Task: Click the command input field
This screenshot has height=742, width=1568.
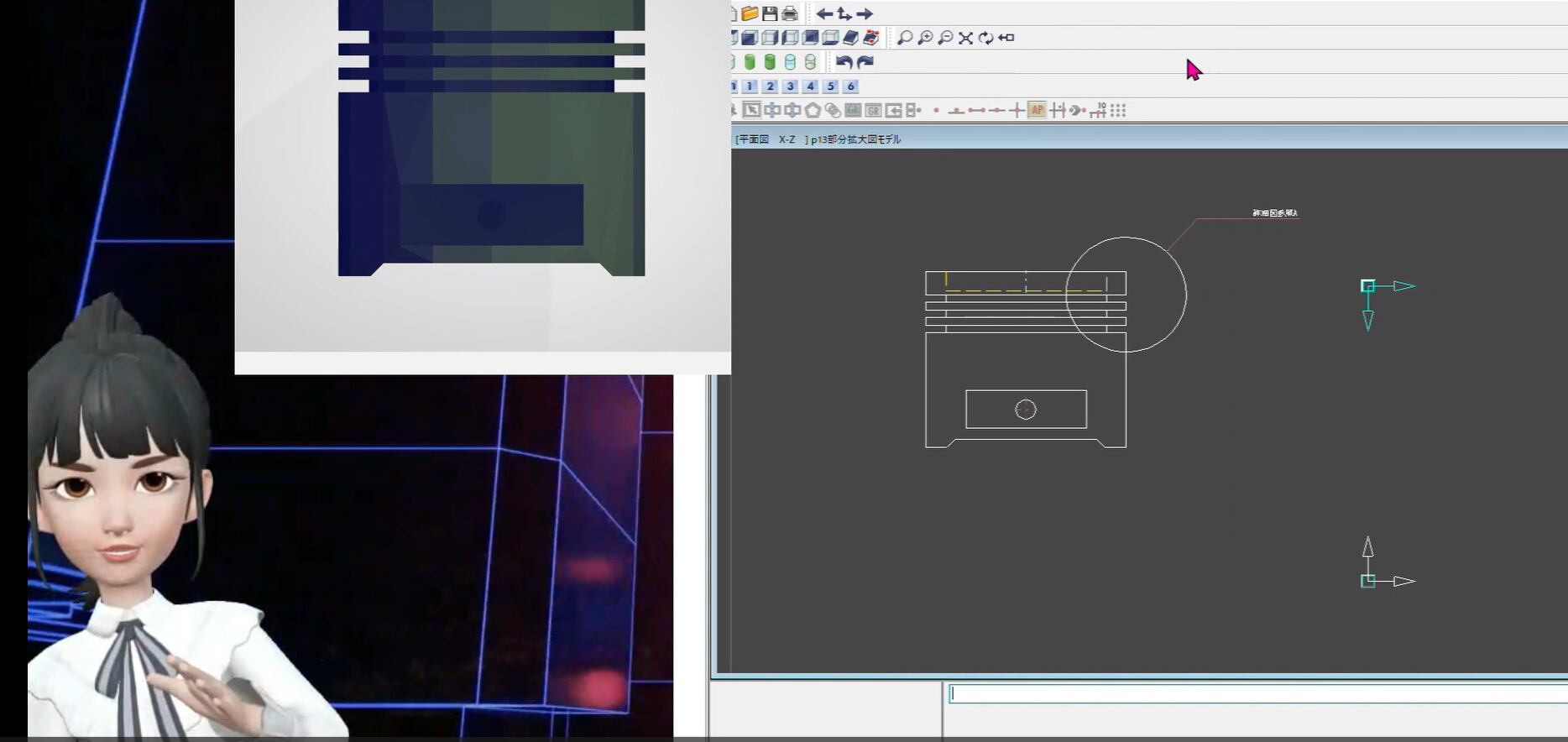Action: pos(1255,694)
